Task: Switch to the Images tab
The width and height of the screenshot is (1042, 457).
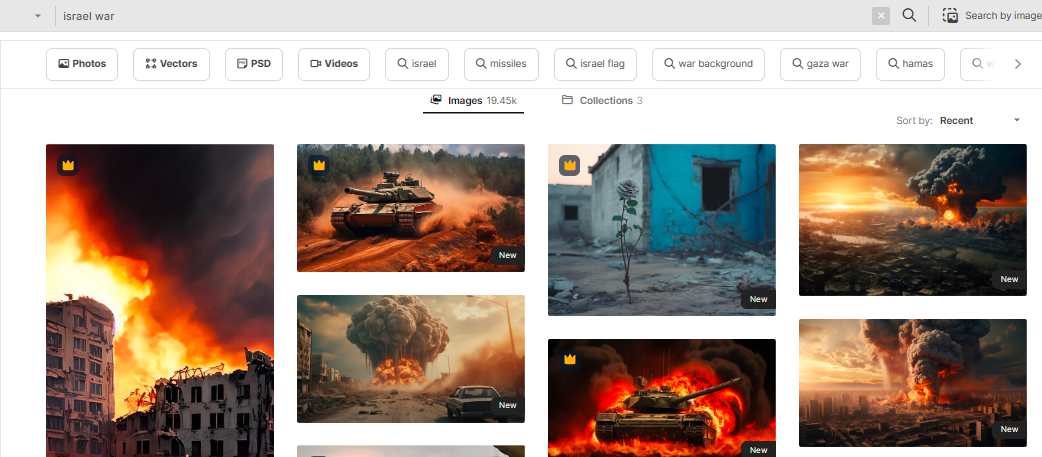Action: pyautogui.click(x=473, y=101)
